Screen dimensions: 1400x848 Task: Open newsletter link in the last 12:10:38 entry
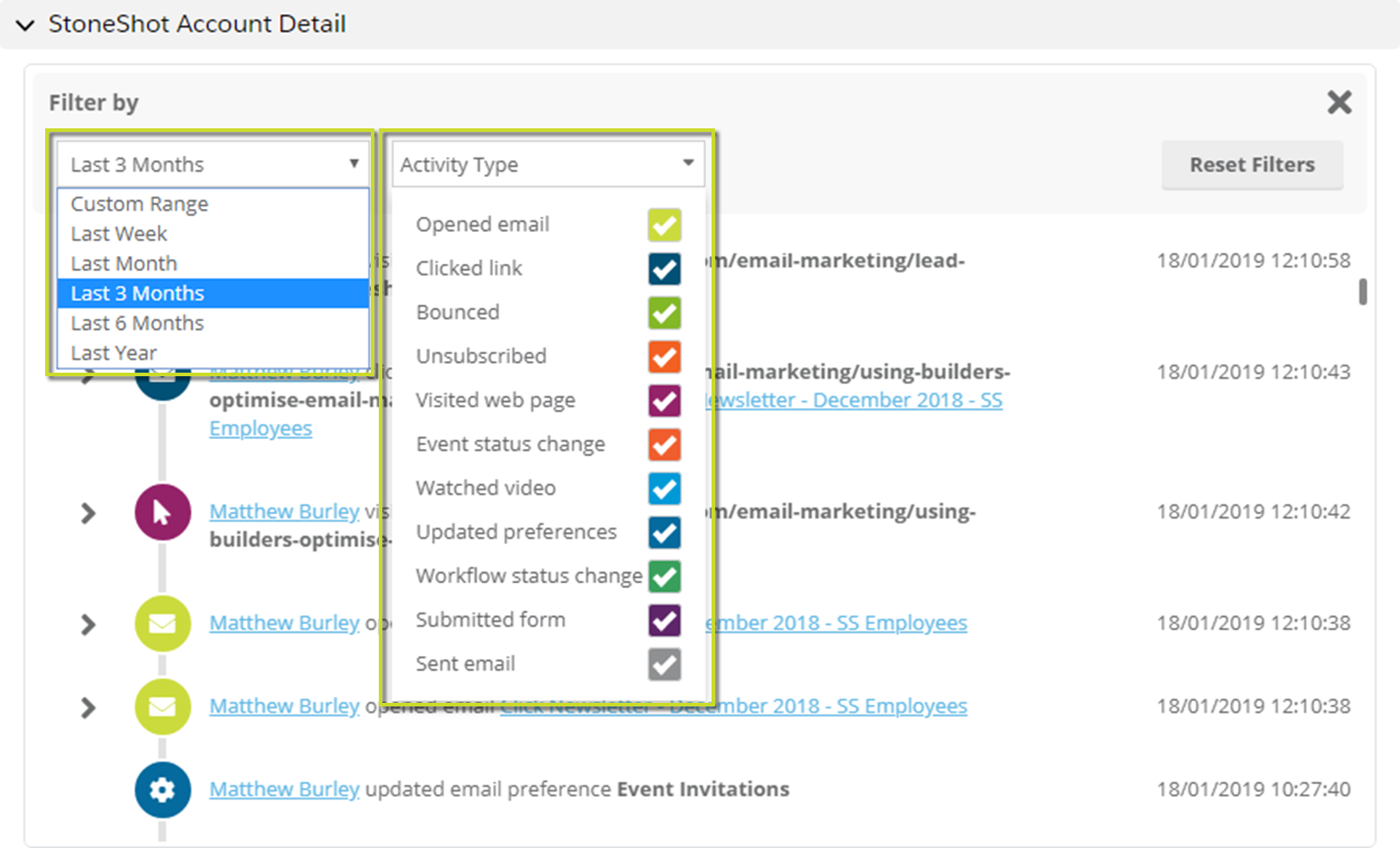(734, 706)
